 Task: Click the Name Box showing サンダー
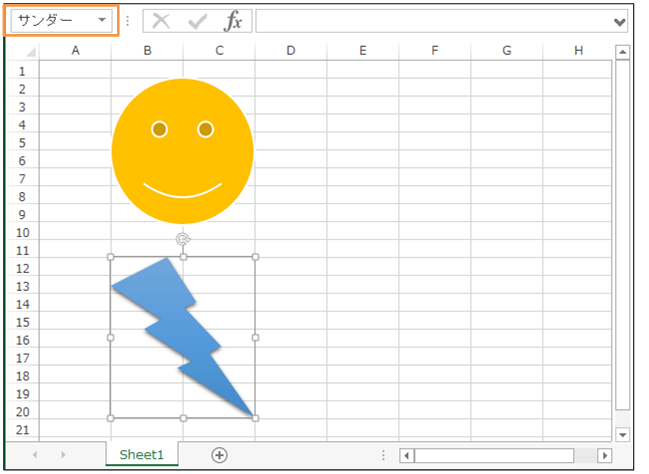(52, 21)
